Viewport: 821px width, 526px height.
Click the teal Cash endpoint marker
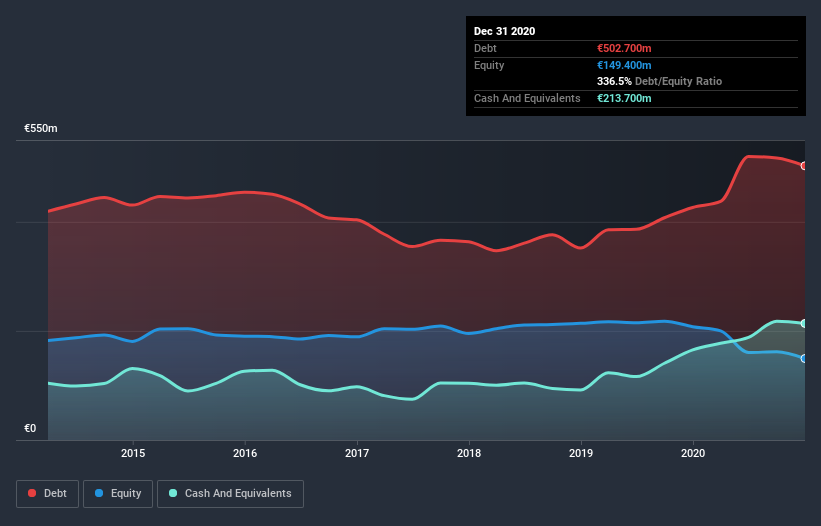[x=804, y=323]
